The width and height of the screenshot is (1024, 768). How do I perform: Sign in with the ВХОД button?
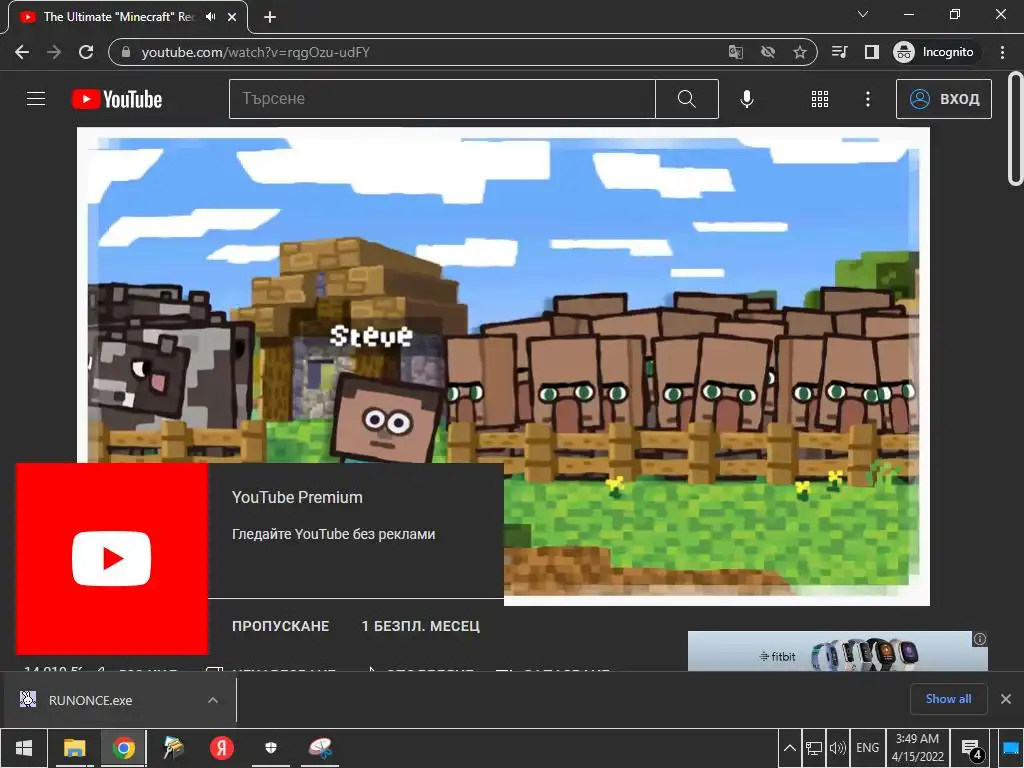(944, 99)
